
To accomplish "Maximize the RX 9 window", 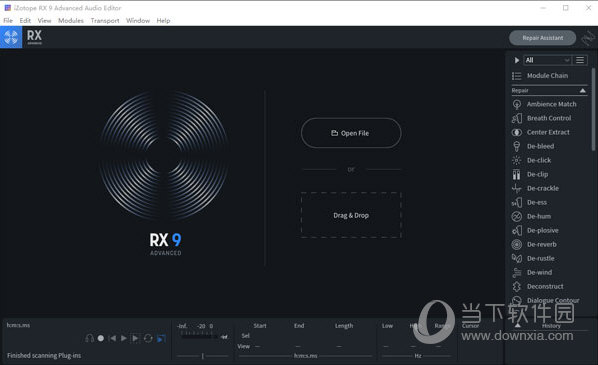I will (x=566, y=8).
